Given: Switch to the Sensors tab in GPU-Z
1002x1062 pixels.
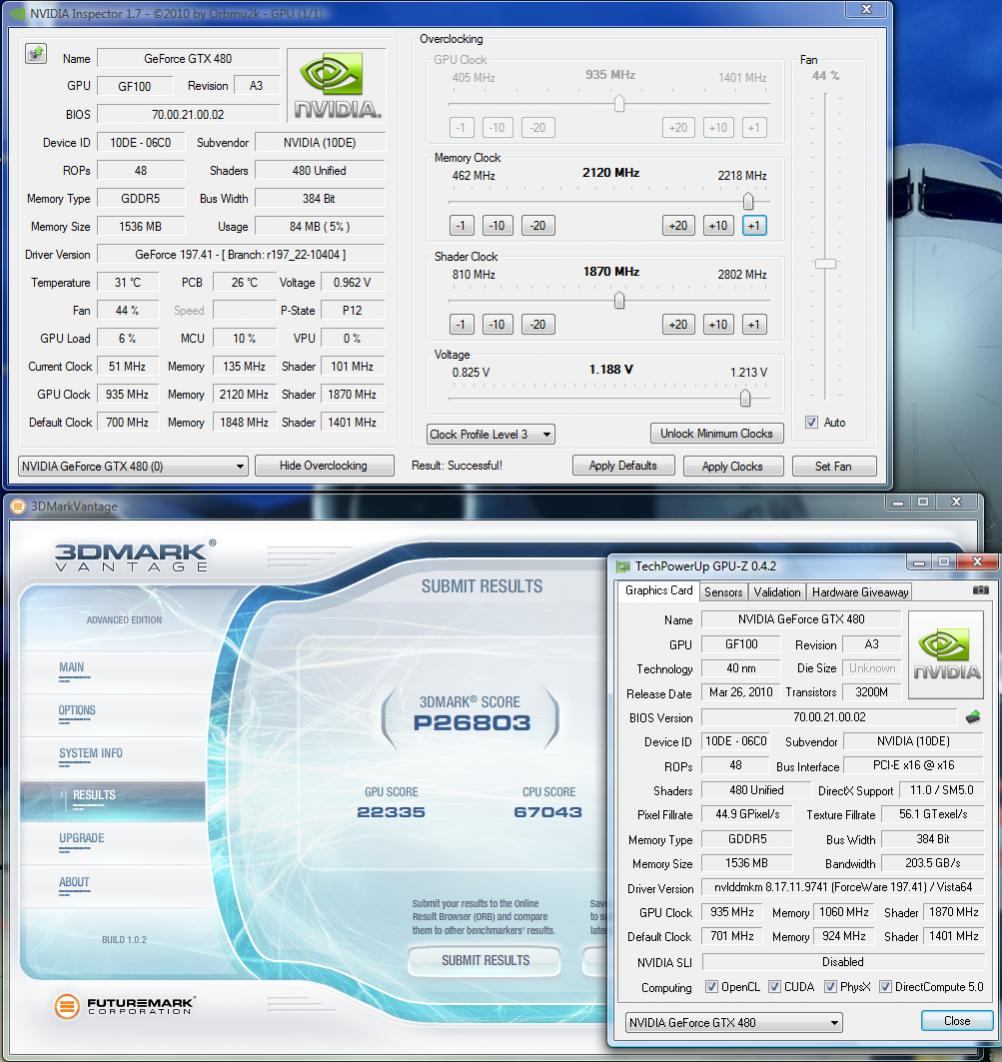Looking at the screenshot, I should click(x=723, y=592).
